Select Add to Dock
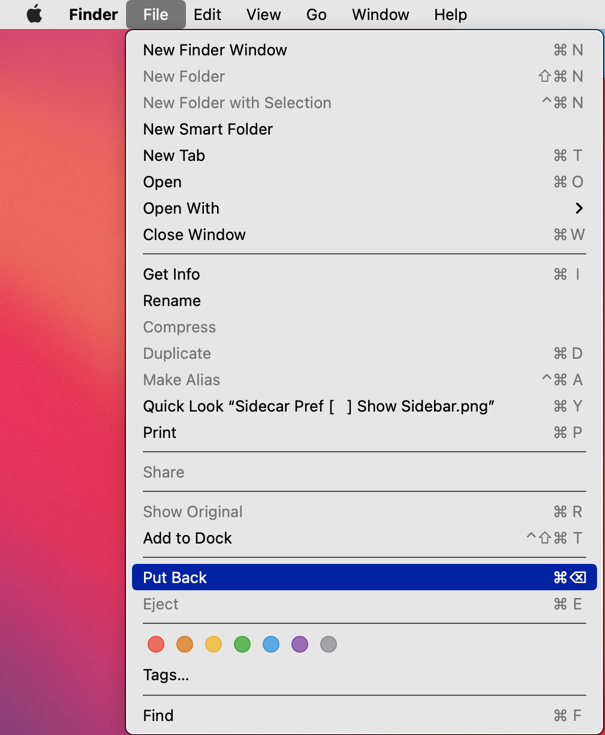 364,538
